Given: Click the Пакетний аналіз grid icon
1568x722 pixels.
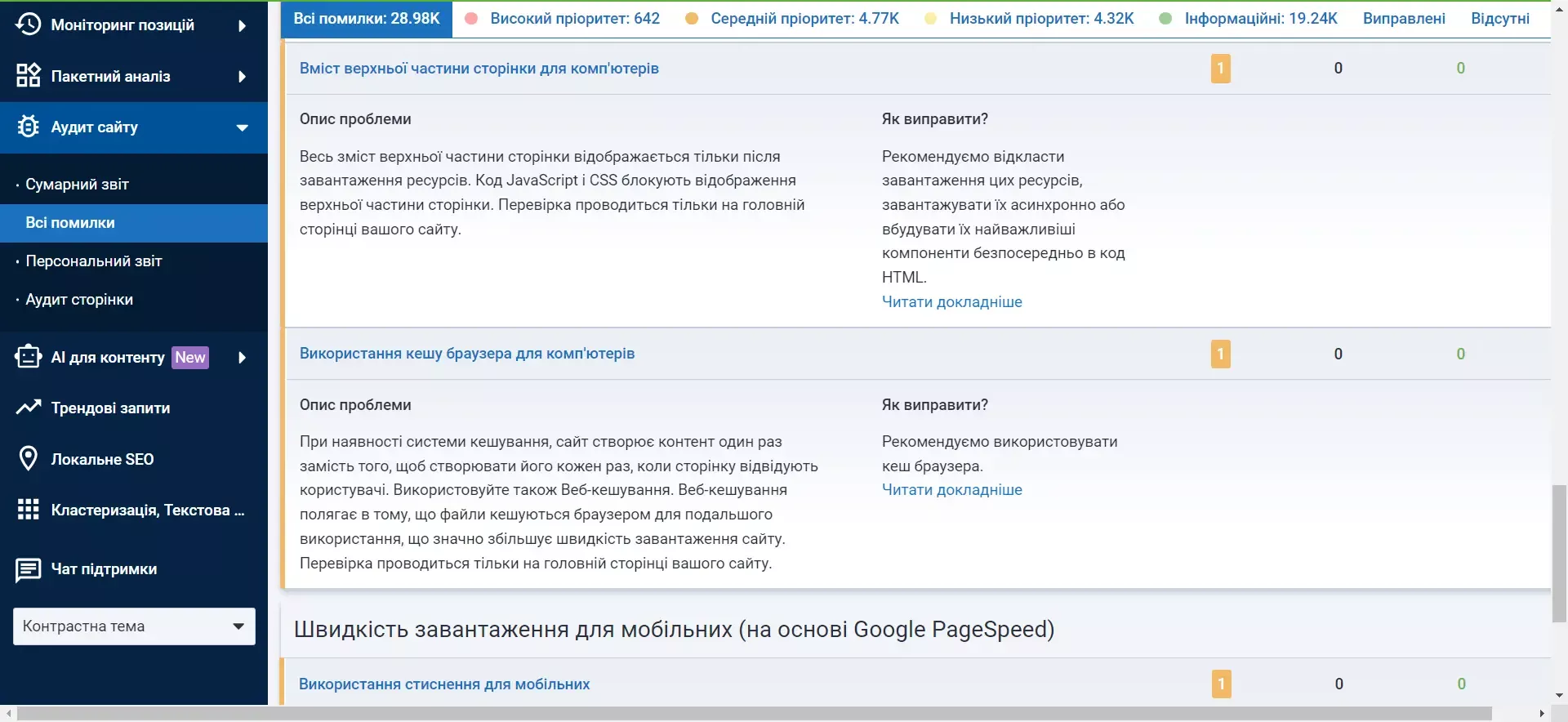Looking at the screenshot, I should [x=28, y=76].
